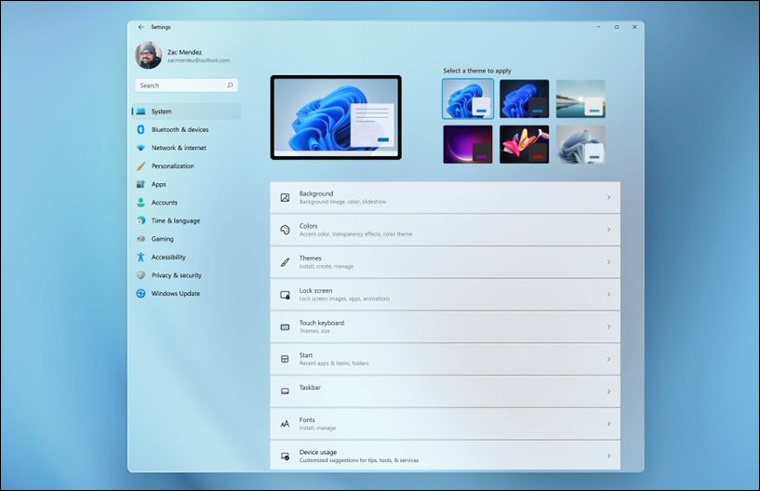760x491 pixels.
Task: Open Accounts section
Action: [186, 203]
